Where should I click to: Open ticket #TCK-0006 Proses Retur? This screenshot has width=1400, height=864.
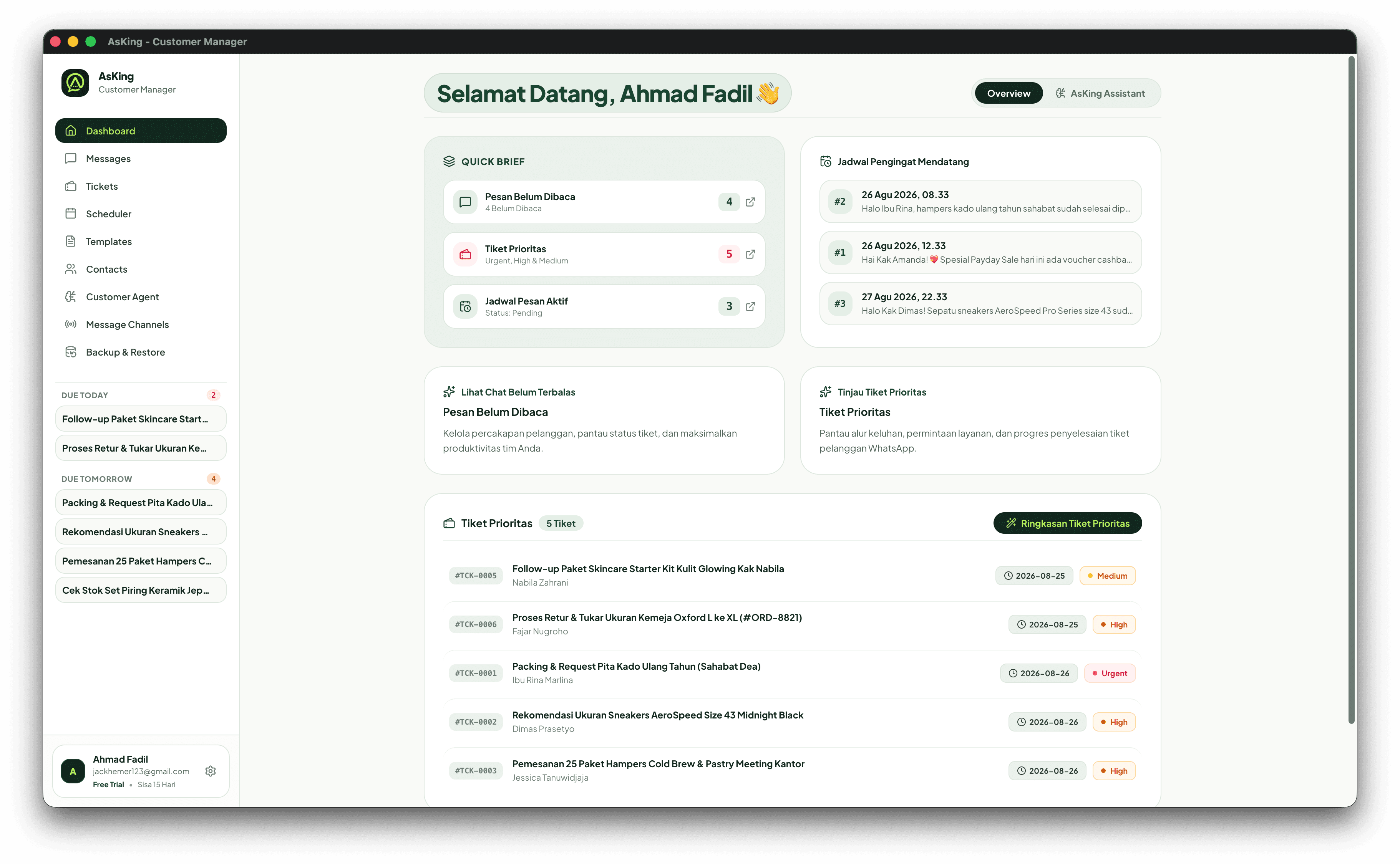(792, 624)
